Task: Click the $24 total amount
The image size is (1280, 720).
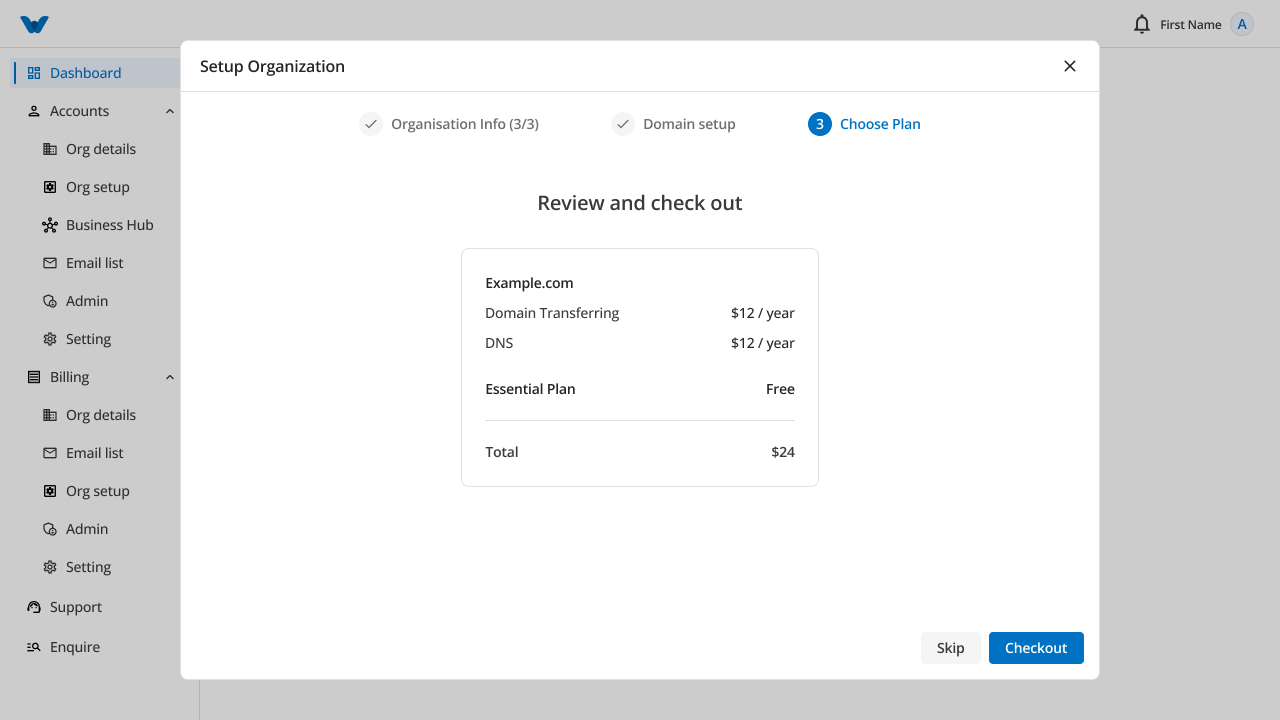Action: coord(783,452)
